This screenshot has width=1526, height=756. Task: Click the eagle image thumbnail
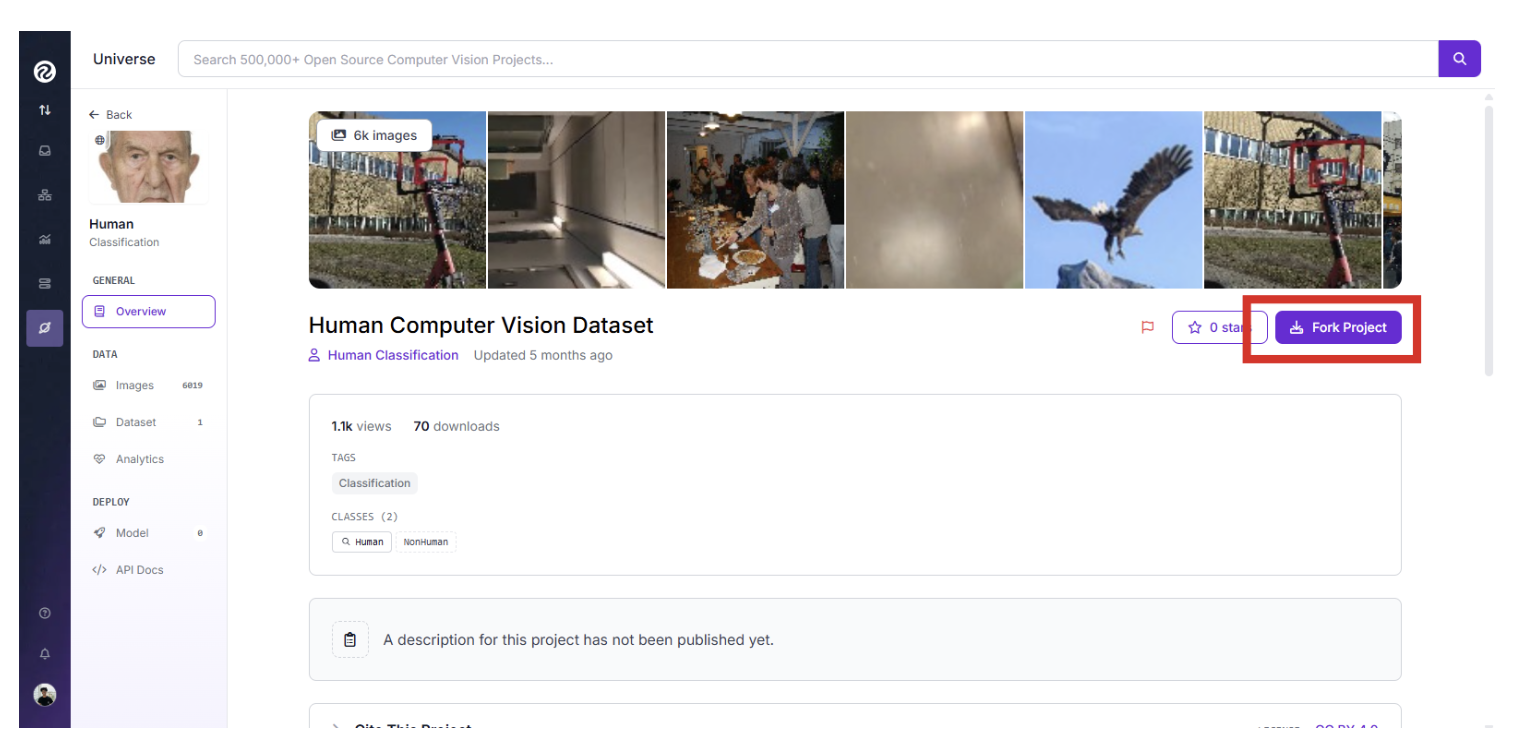tap(1113, 200)
